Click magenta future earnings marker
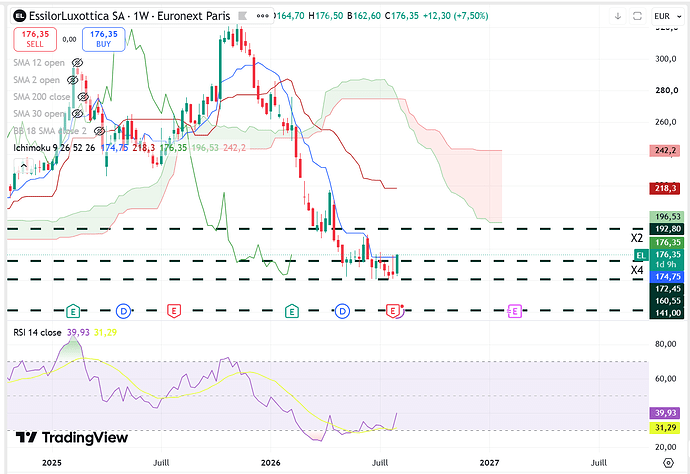690x474 pixels. (x=514, y=311)
